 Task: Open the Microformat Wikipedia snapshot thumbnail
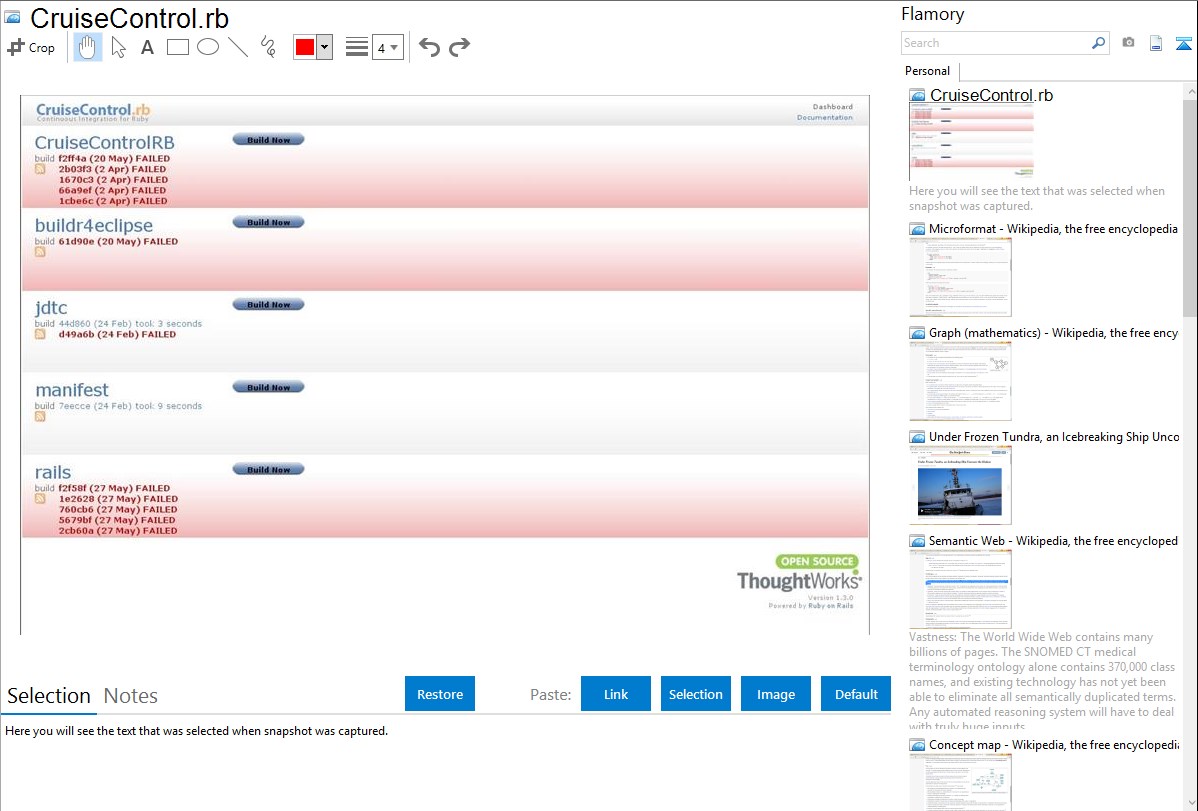pos(960,277)
